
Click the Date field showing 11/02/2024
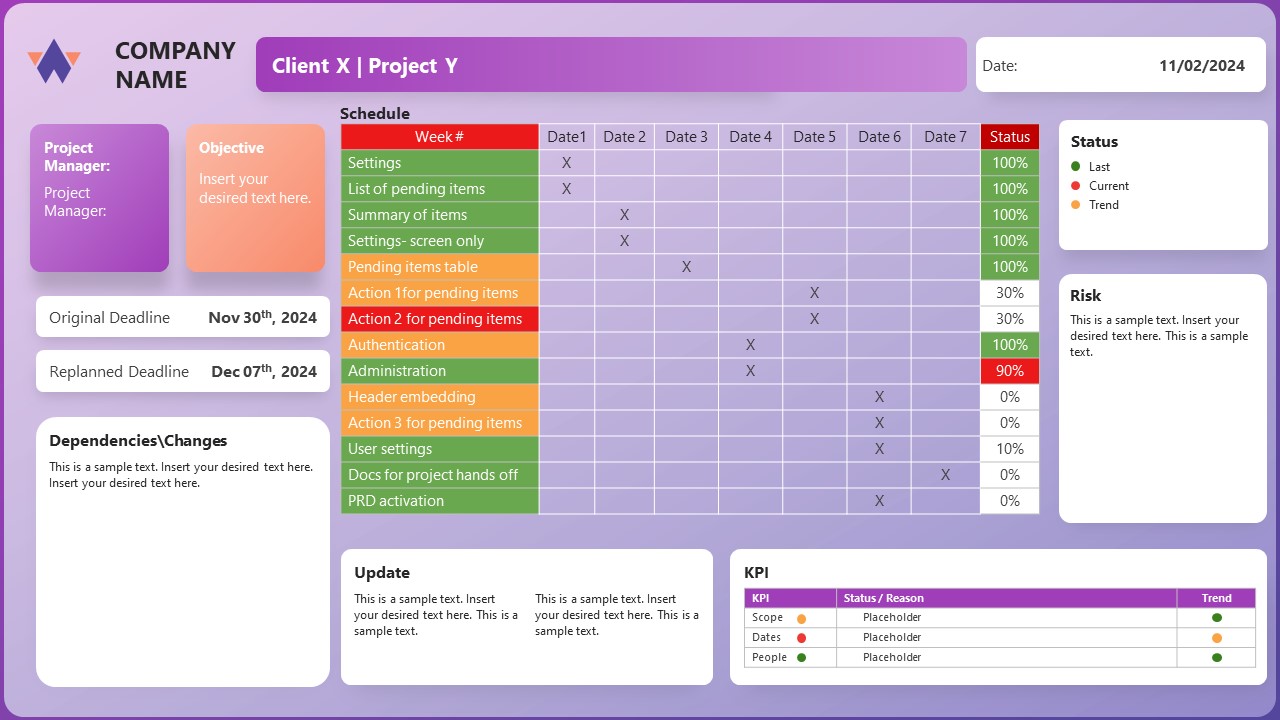[x=1120, y=64]
